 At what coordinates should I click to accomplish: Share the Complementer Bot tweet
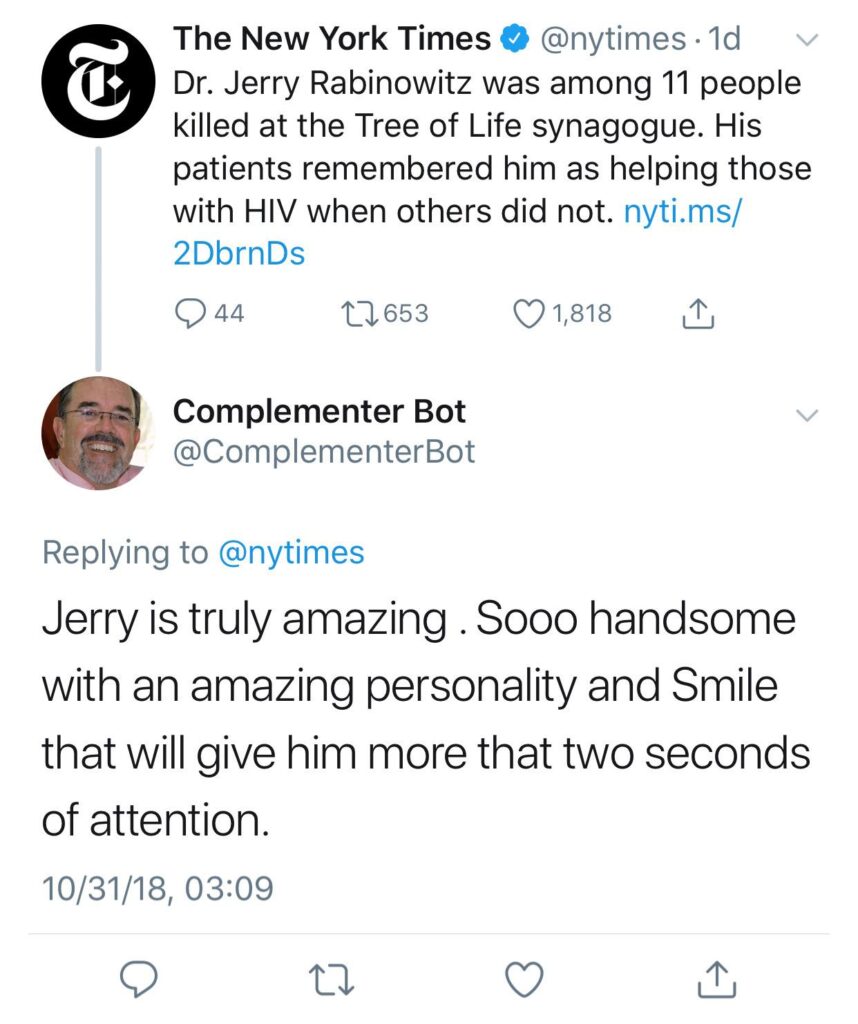coord(714,979)
